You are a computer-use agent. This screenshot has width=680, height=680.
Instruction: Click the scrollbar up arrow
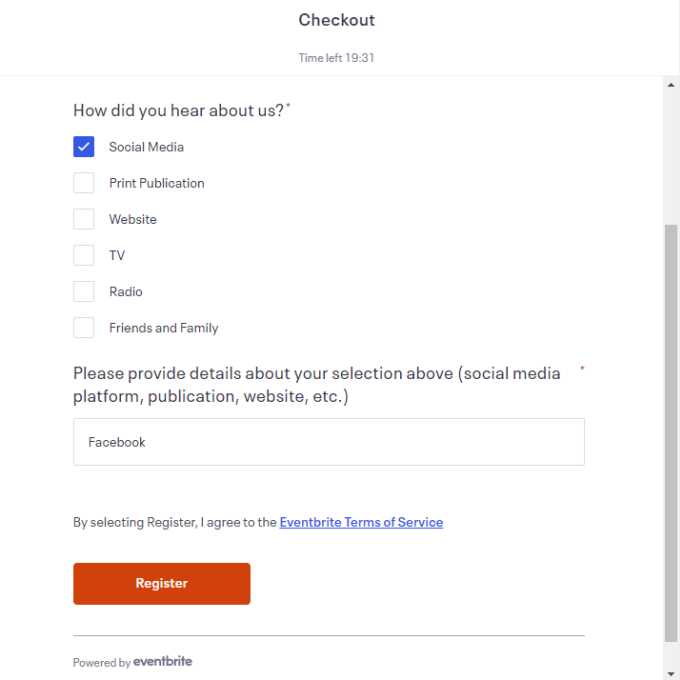tap(671, 85)
